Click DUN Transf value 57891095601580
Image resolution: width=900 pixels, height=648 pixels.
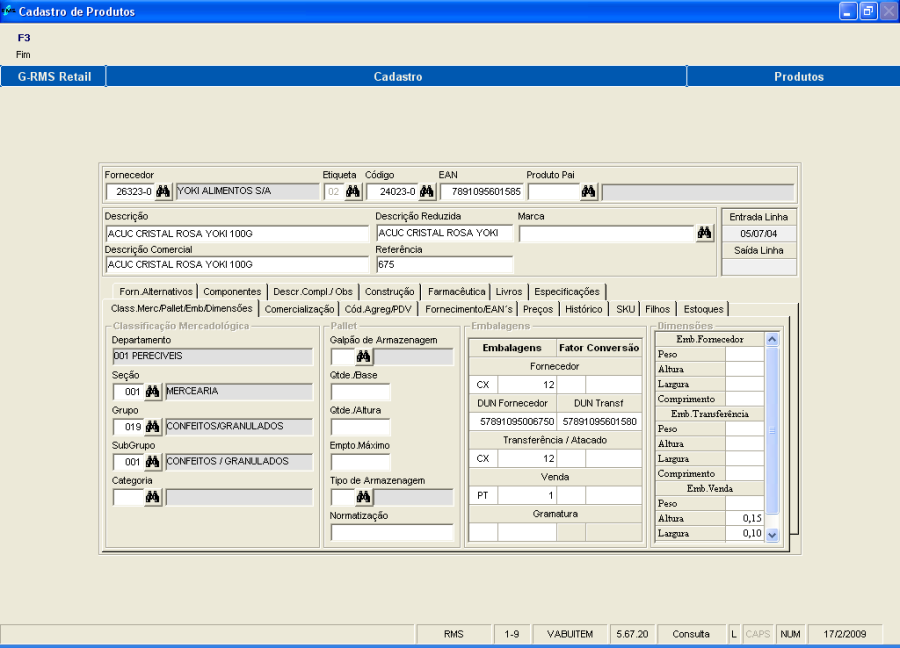[599, 421]
